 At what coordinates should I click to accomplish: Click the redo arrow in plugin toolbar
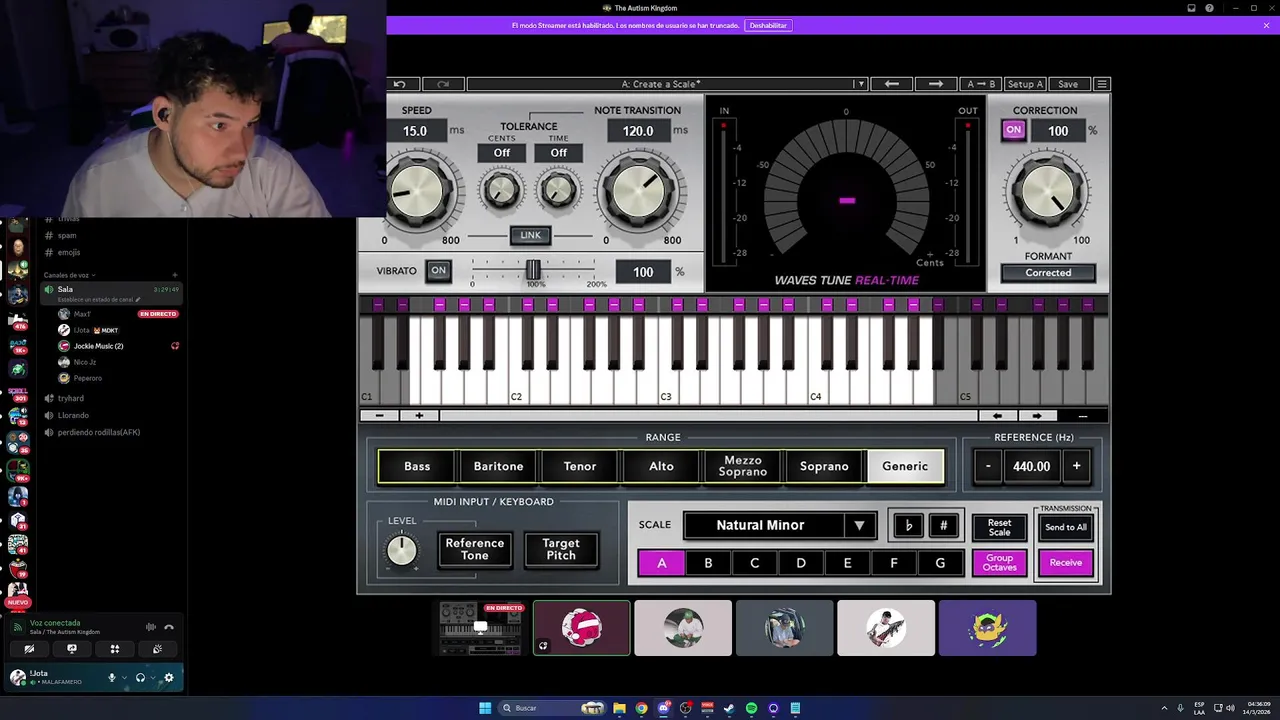click(443, 84)
